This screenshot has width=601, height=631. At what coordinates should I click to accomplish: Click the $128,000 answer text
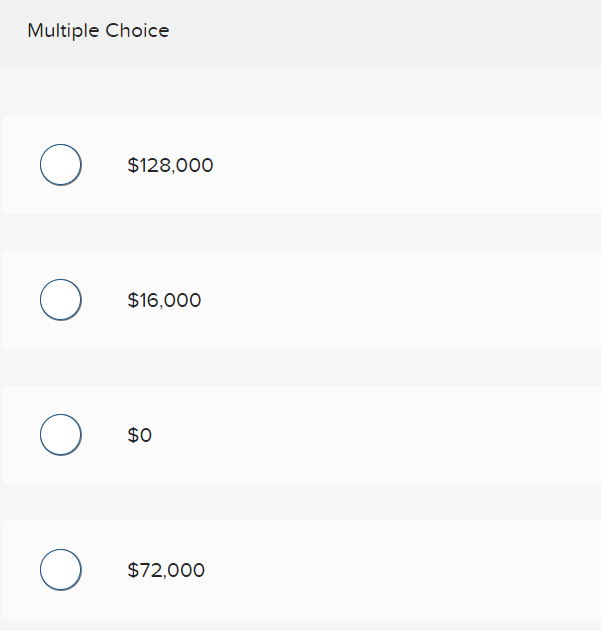pos(170,166)
